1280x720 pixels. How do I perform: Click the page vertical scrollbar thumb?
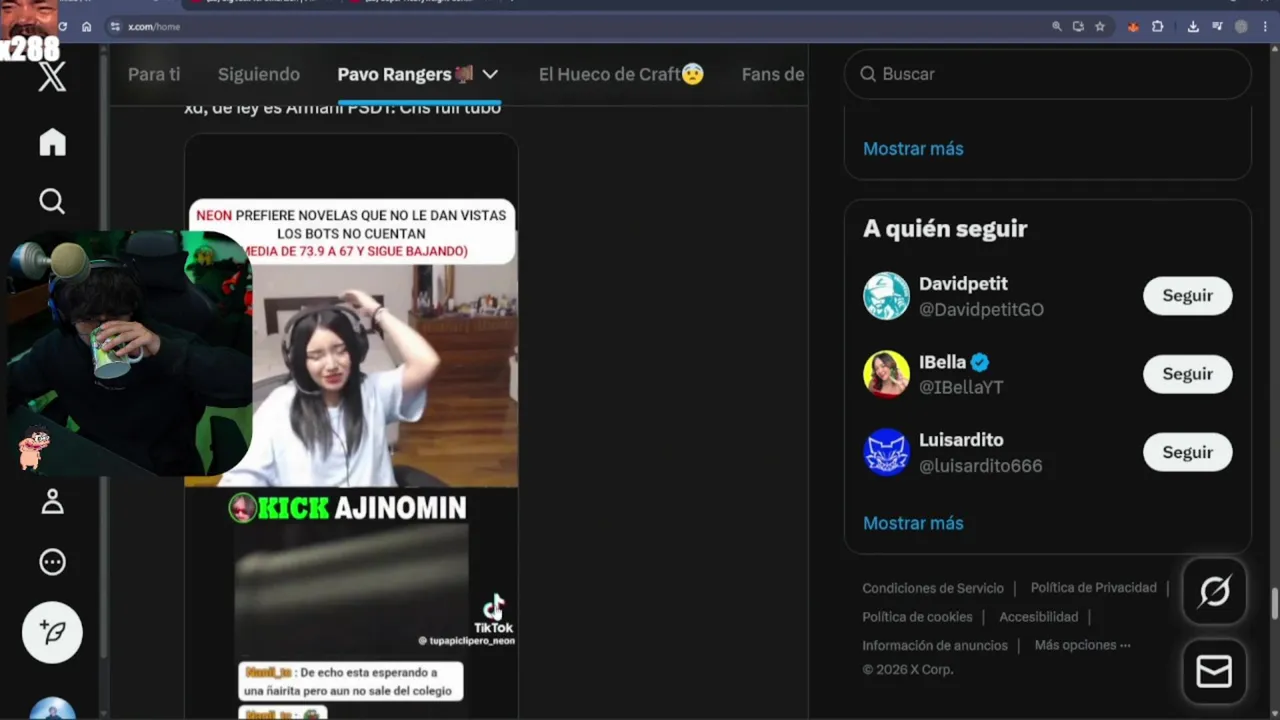tap(1274, 605)
